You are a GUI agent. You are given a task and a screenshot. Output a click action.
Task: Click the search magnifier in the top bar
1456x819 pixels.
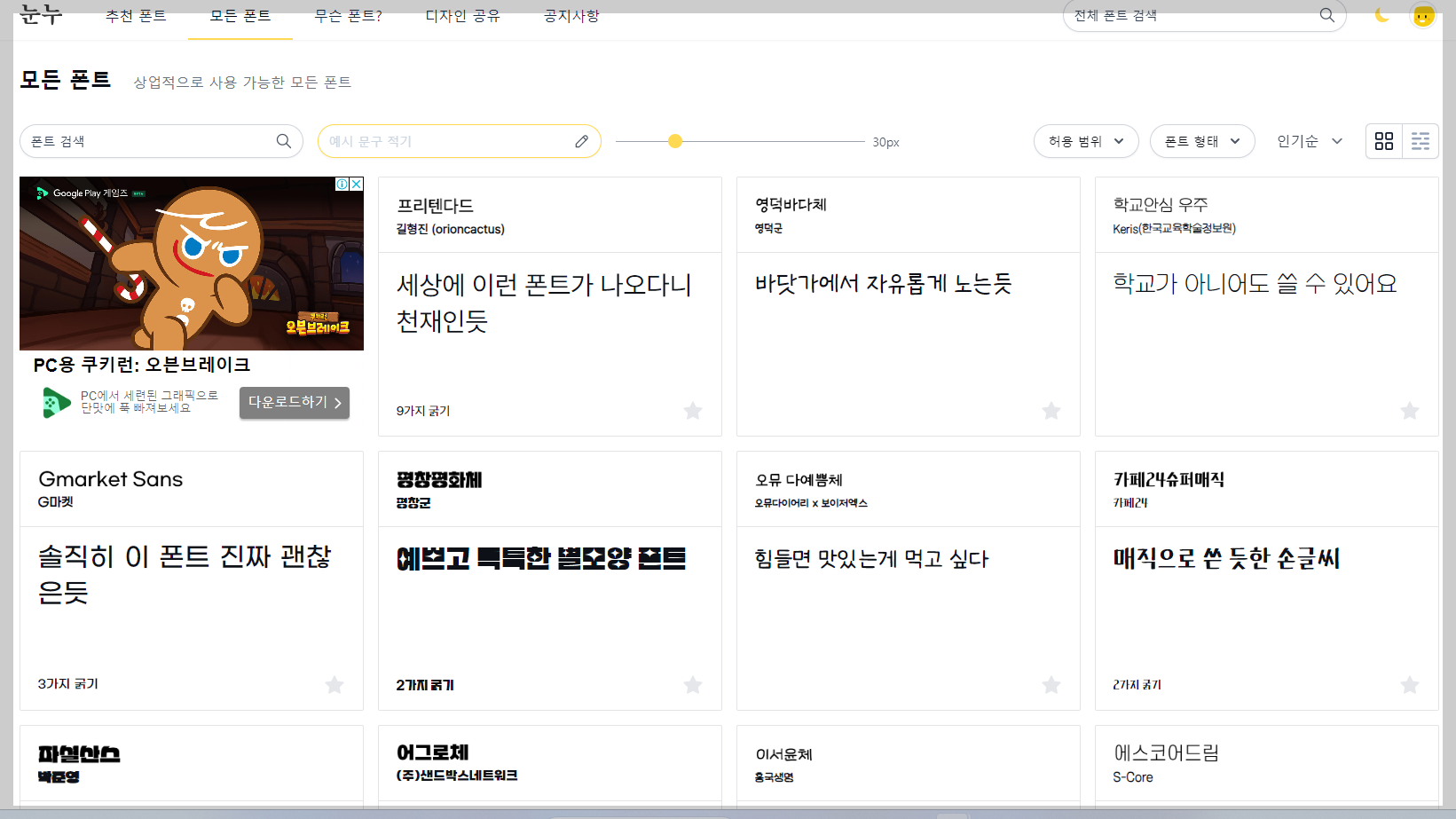pyautogui.click(x=1326, y=15)
